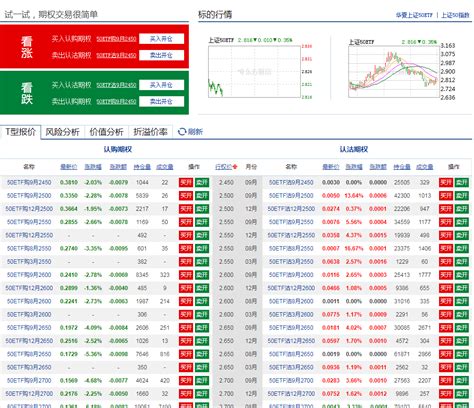Open contract 50ETF购8月2600
Screen dimensions: 474x408
click(29, 301)
